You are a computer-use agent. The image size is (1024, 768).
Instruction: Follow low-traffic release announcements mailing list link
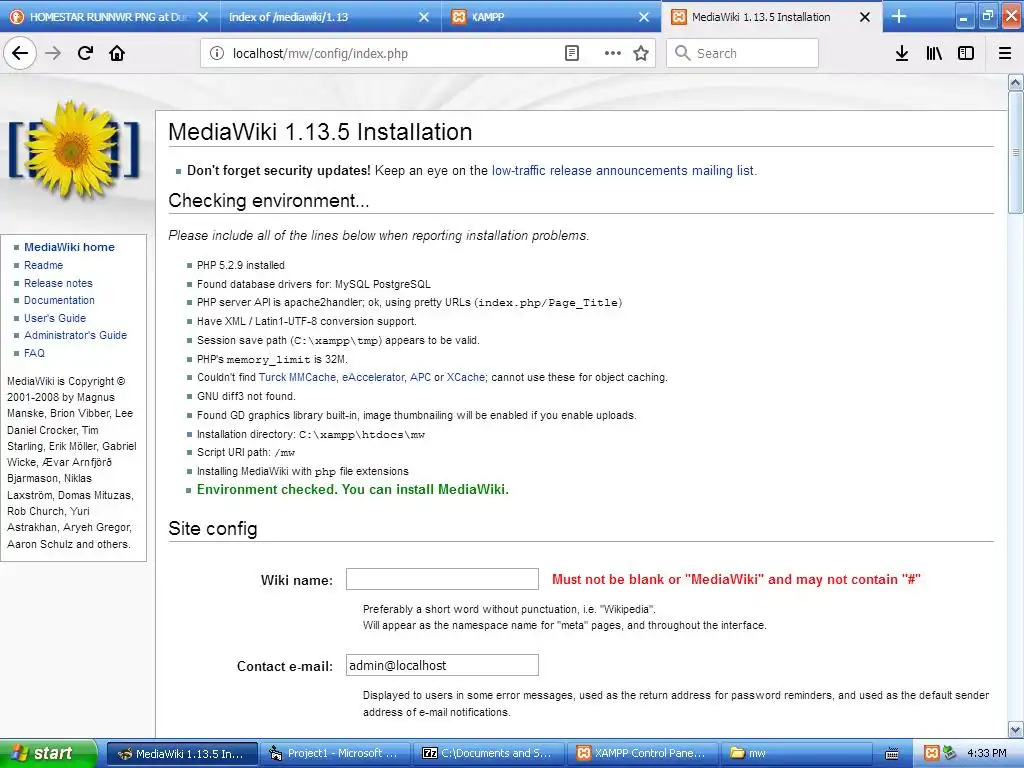tap(623, 170)
